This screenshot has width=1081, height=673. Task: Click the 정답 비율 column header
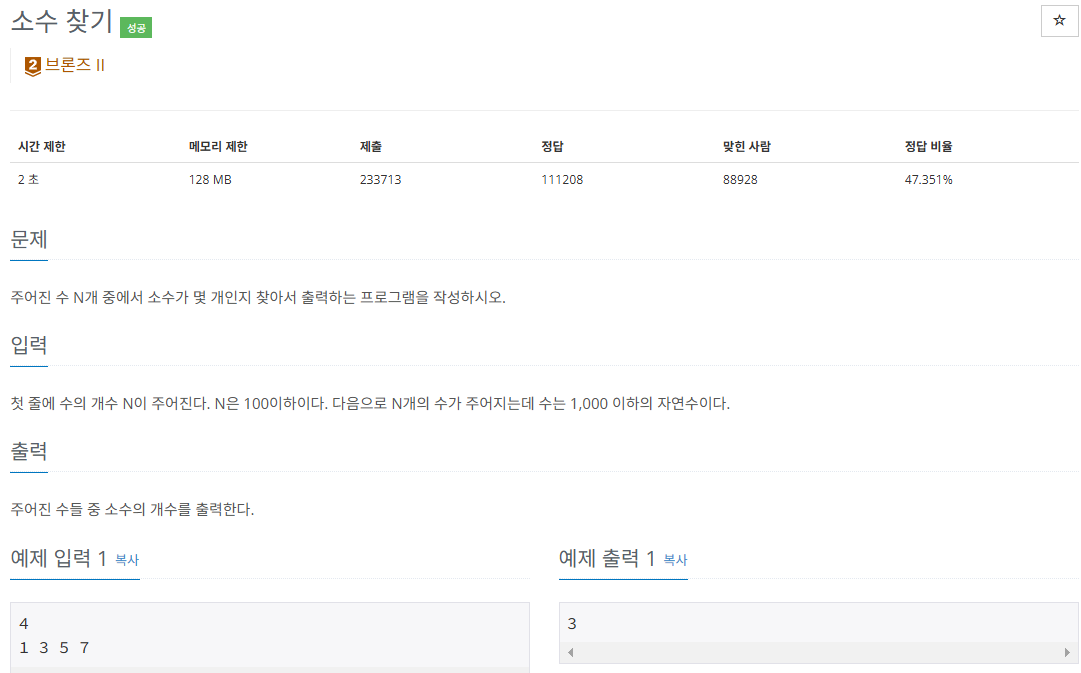[929, 146]
